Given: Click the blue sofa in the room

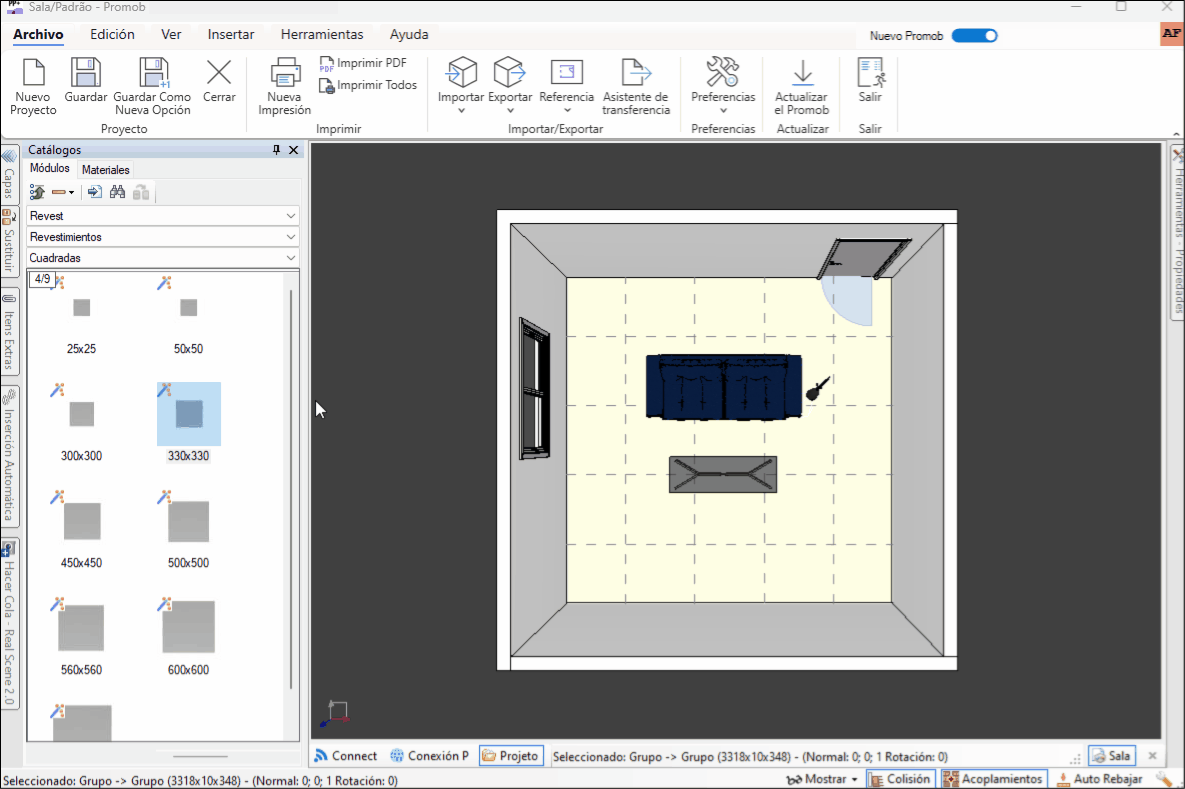Looking at the screenshot, I should tap(723, 386).
